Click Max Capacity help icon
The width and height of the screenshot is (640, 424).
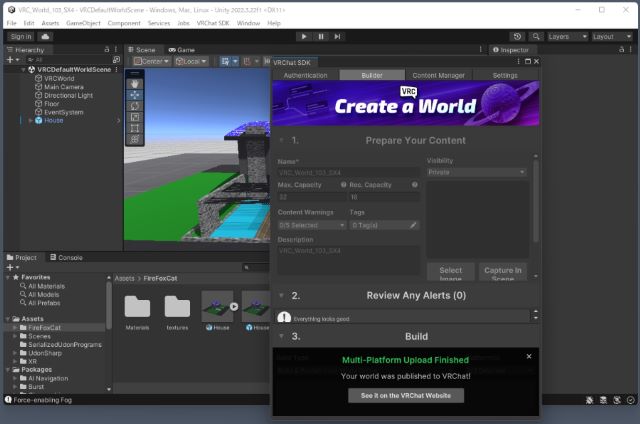(344, 185)
